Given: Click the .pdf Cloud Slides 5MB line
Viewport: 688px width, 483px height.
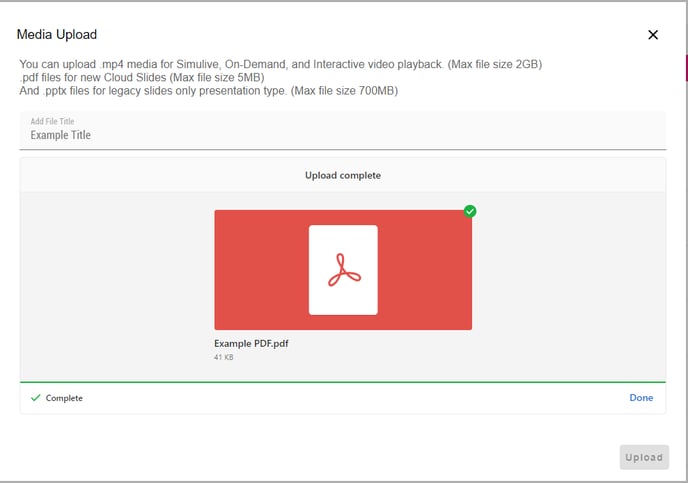Looking at the screenshot, I should pyautogui.click(x=142, y=77).
